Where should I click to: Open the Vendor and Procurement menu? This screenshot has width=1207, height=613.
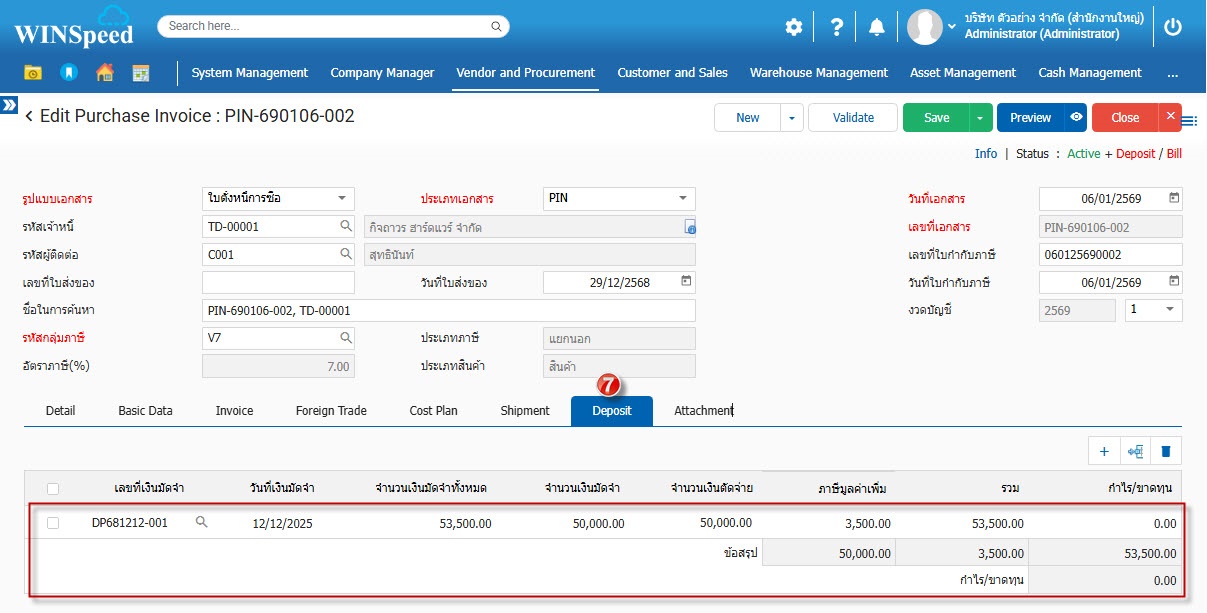[525, 73]
